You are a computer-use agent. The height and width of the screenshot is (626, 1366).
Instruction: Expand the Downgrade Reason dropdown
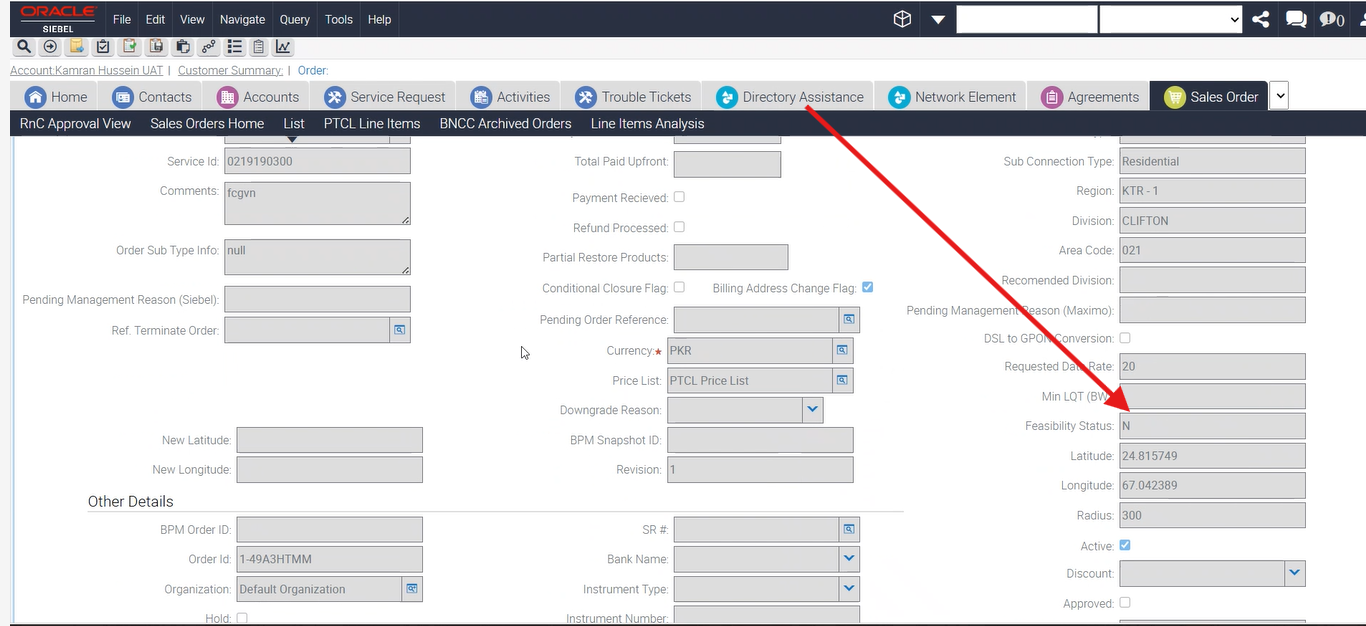point(812,410)
